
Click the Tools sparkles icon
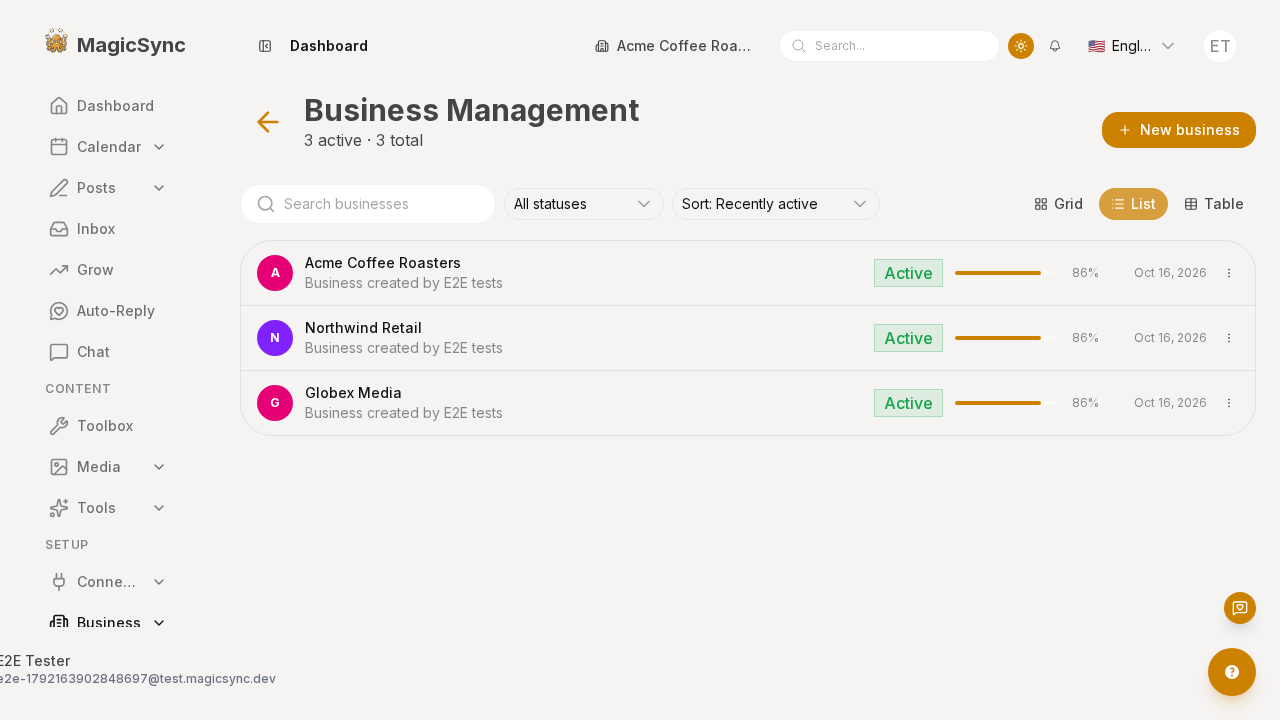[x=59, y=508]
